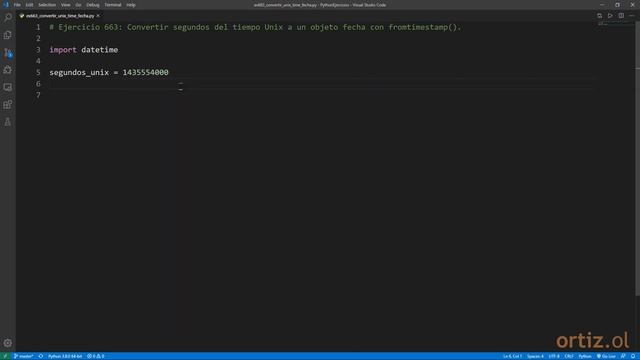The width and height of the screenshot is (640, 360).
Task: Click line number 5 in the gutter
Action: [x=38, y=72]
